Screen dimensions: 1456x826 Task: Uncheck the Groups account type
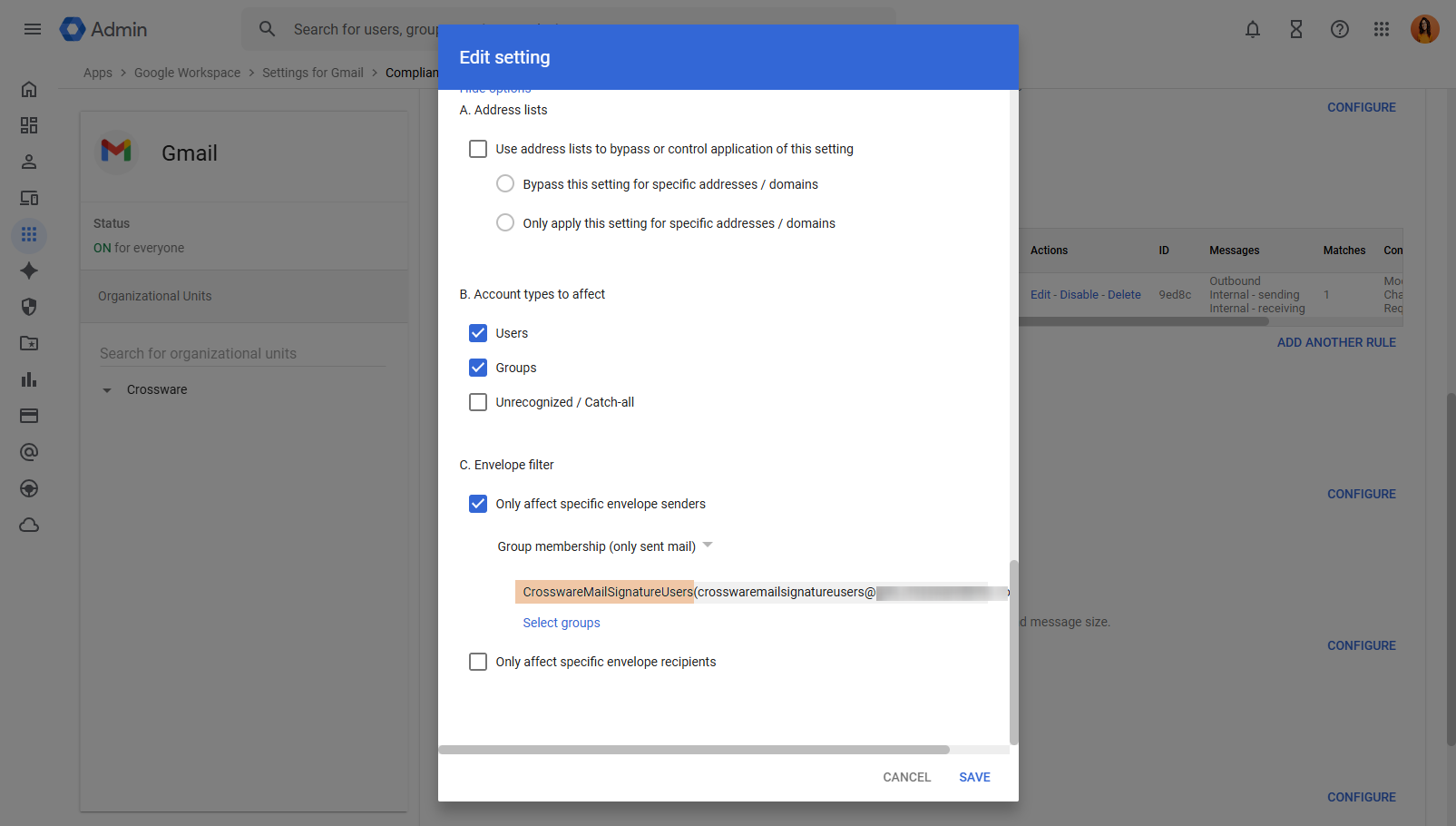[x=478, y=368]
